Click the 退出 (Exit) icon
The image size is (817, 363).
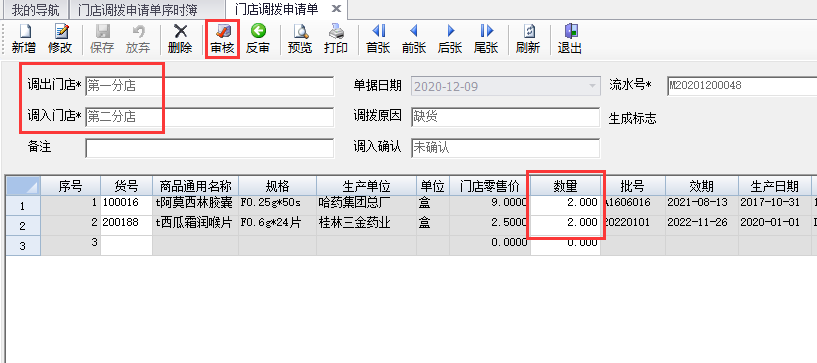pos(570,39)
